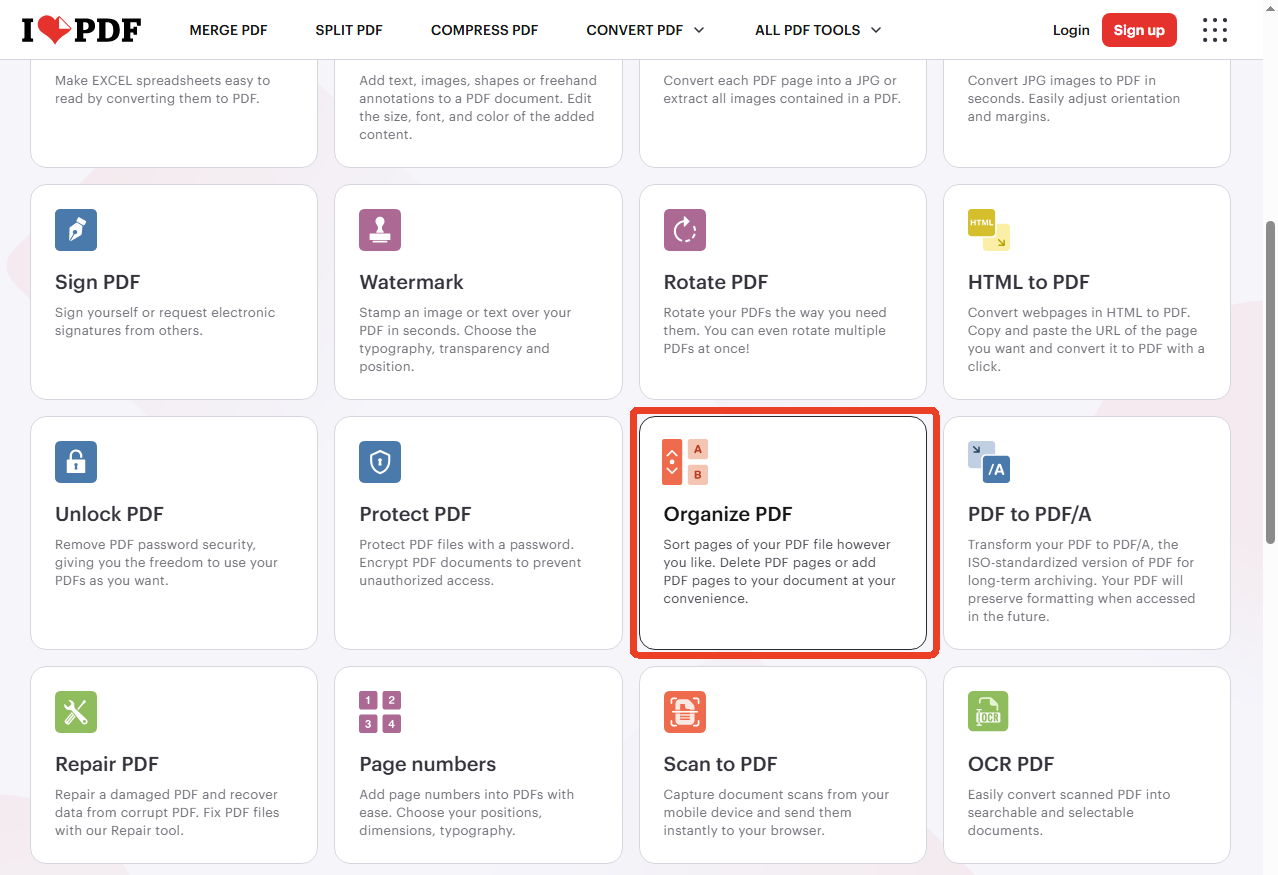Click the 'Transform your PDF to PDF/A' description

click(1081, 580)
